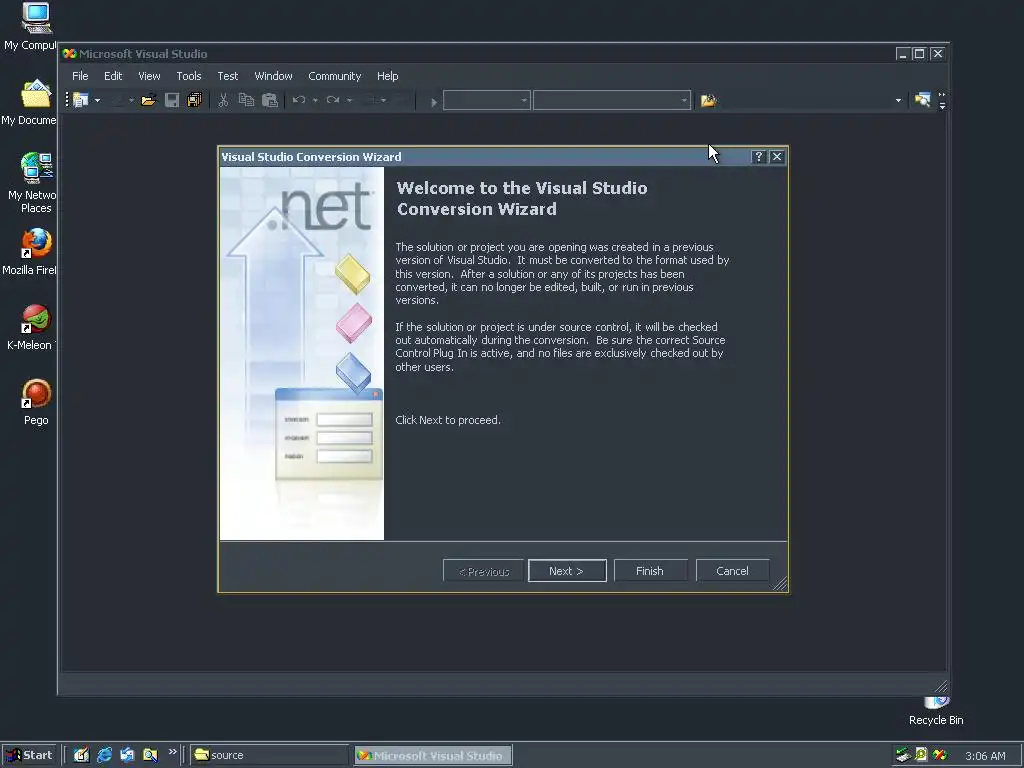The image size is (1024, 768).
Task: Click the .net wizard banner image
Action: (x=302, y=353)
